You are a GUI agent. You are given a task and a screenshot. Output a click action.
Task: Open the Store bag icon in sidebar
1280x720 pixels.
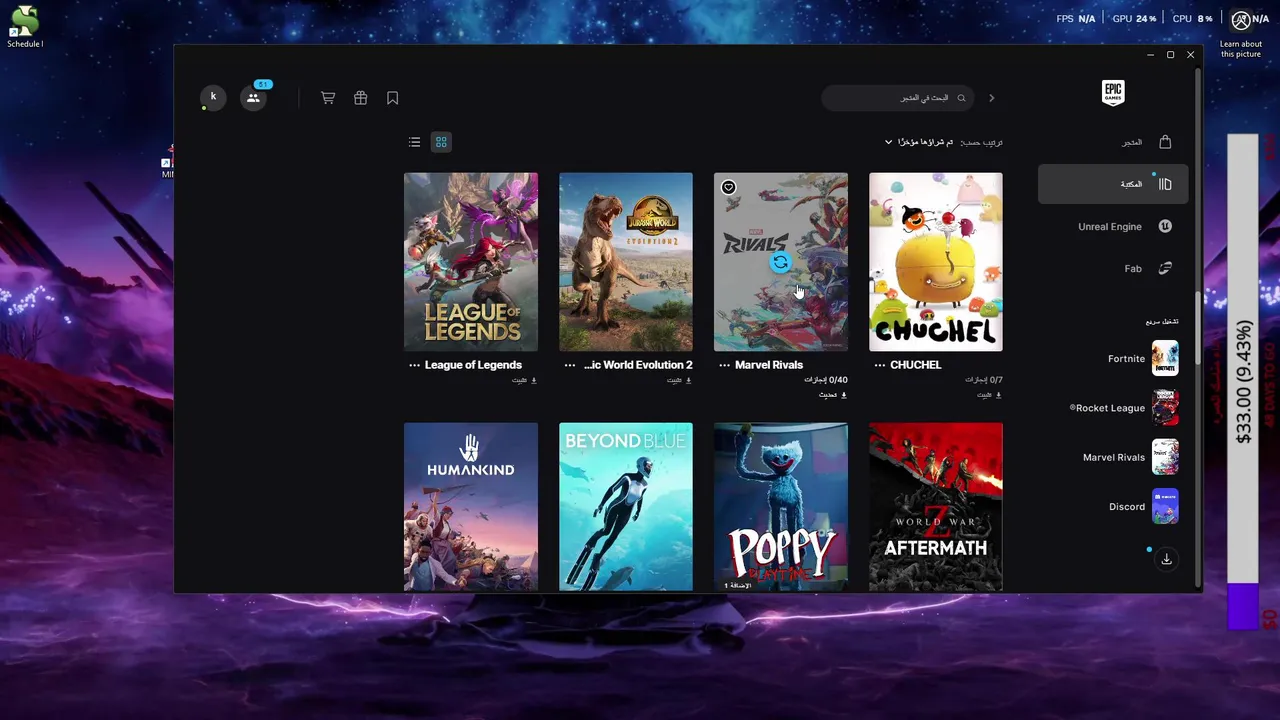(x=1165, y=142)
